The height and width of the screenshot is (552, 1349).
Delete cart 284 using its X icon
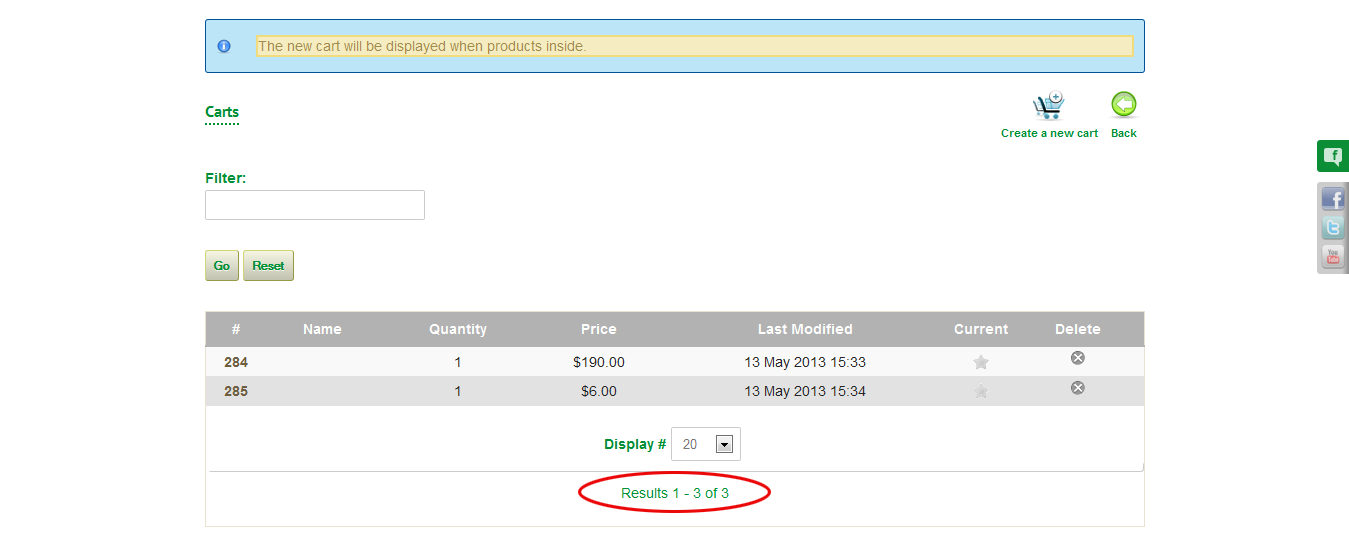1078,358
